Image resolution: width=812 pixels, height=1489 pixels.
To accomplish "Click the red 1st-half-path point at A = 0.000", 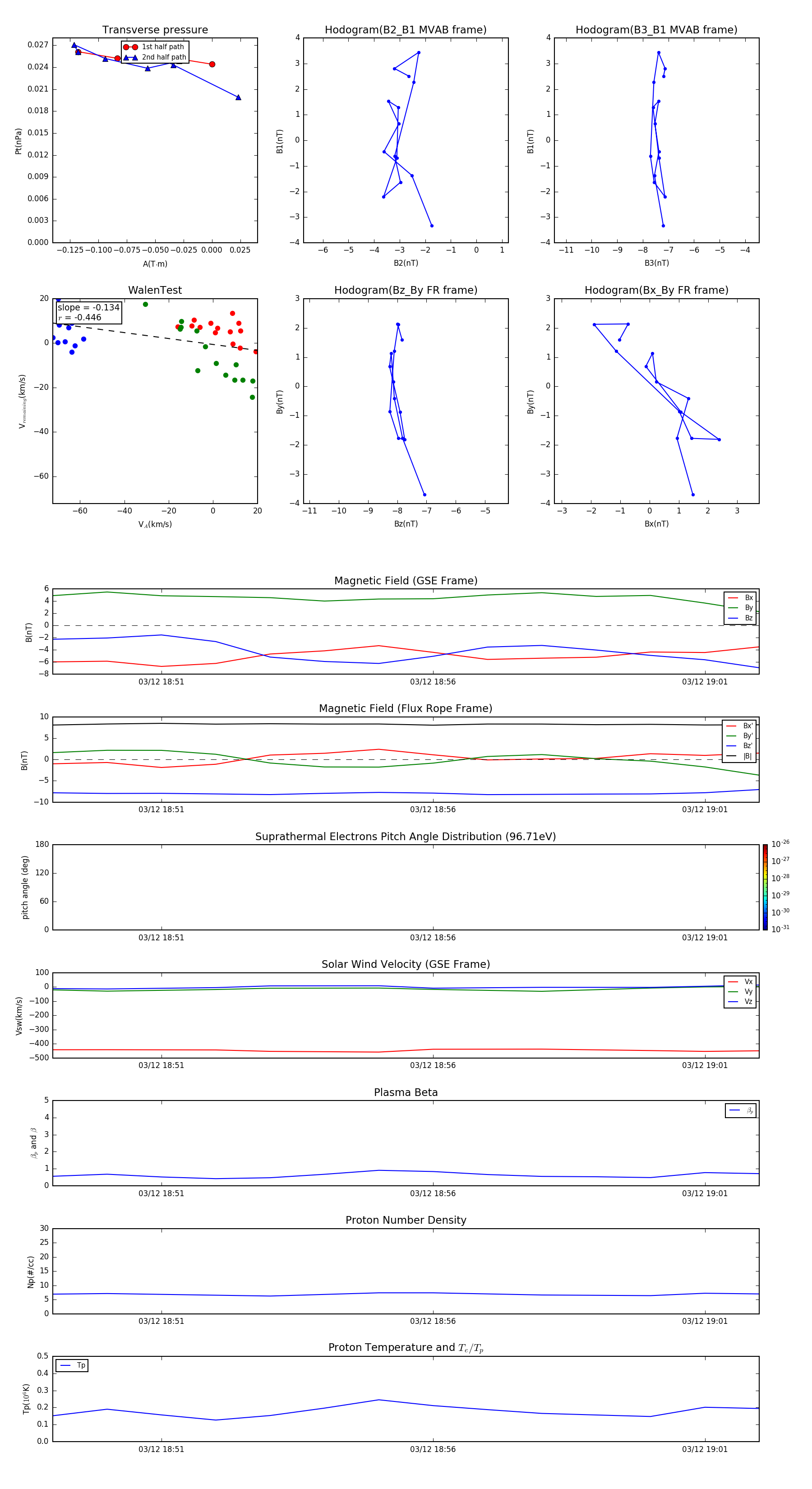I will (212, 64).
